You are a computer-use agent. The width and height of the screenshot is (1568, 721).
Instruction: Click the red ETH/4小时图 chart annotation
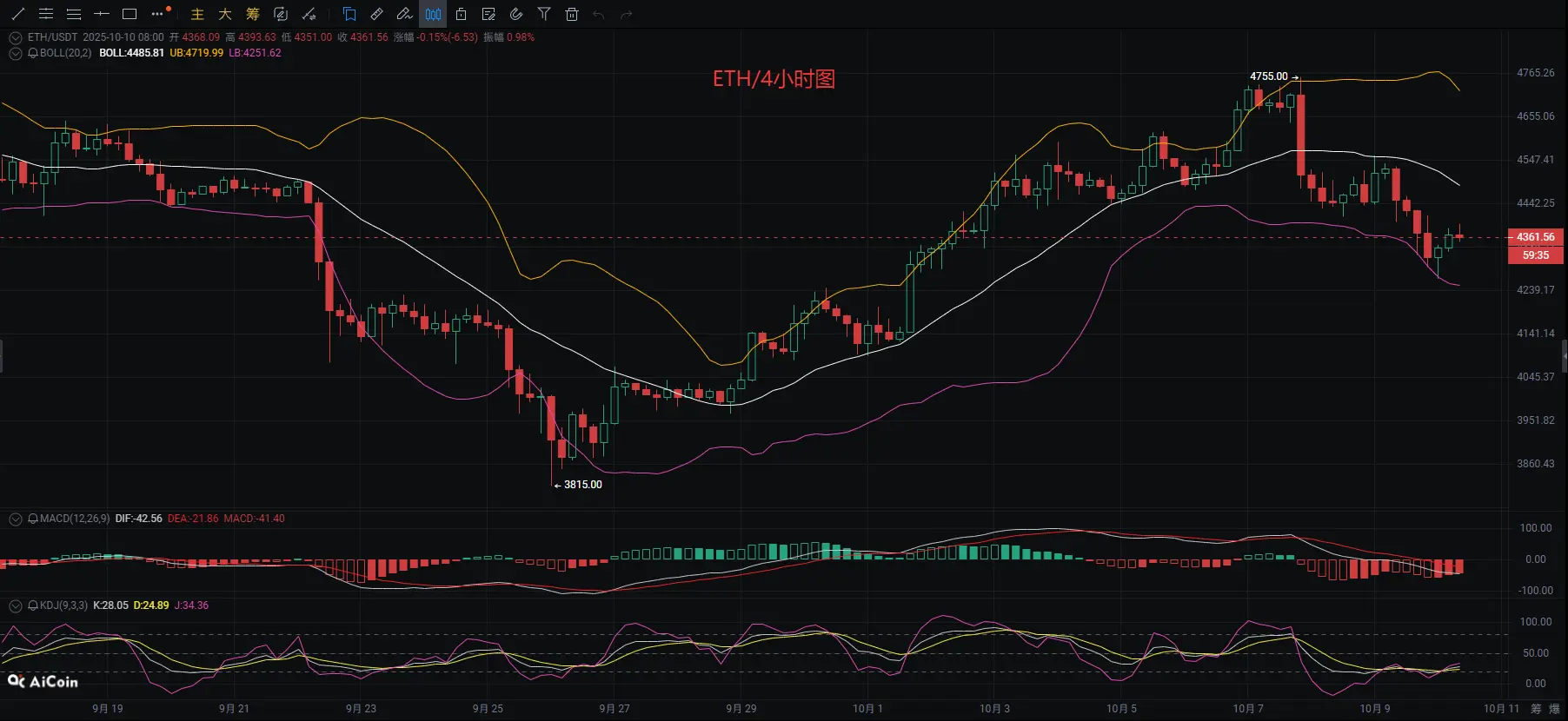(x=774, y=79)
